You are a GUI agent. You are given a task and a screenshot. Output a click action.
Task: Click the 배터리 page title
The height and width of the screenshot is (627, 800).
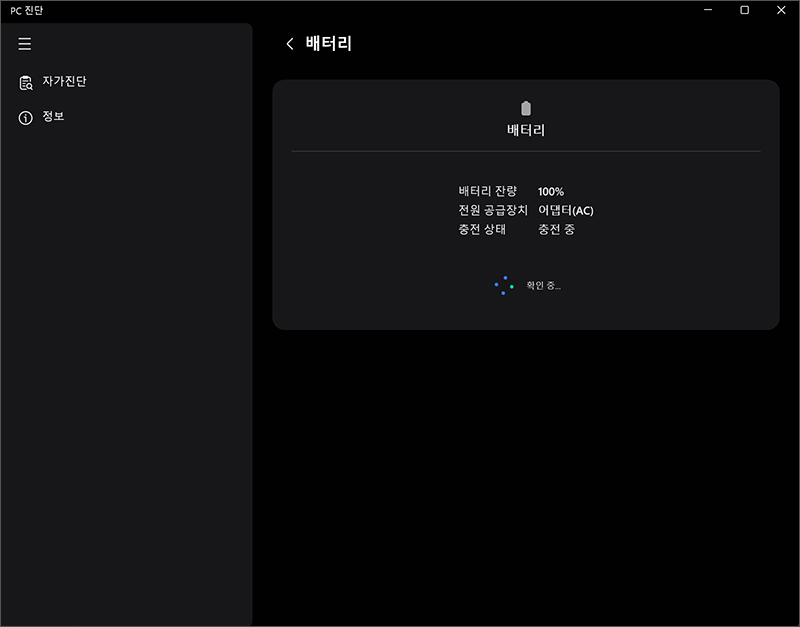[x=327, y=43]
